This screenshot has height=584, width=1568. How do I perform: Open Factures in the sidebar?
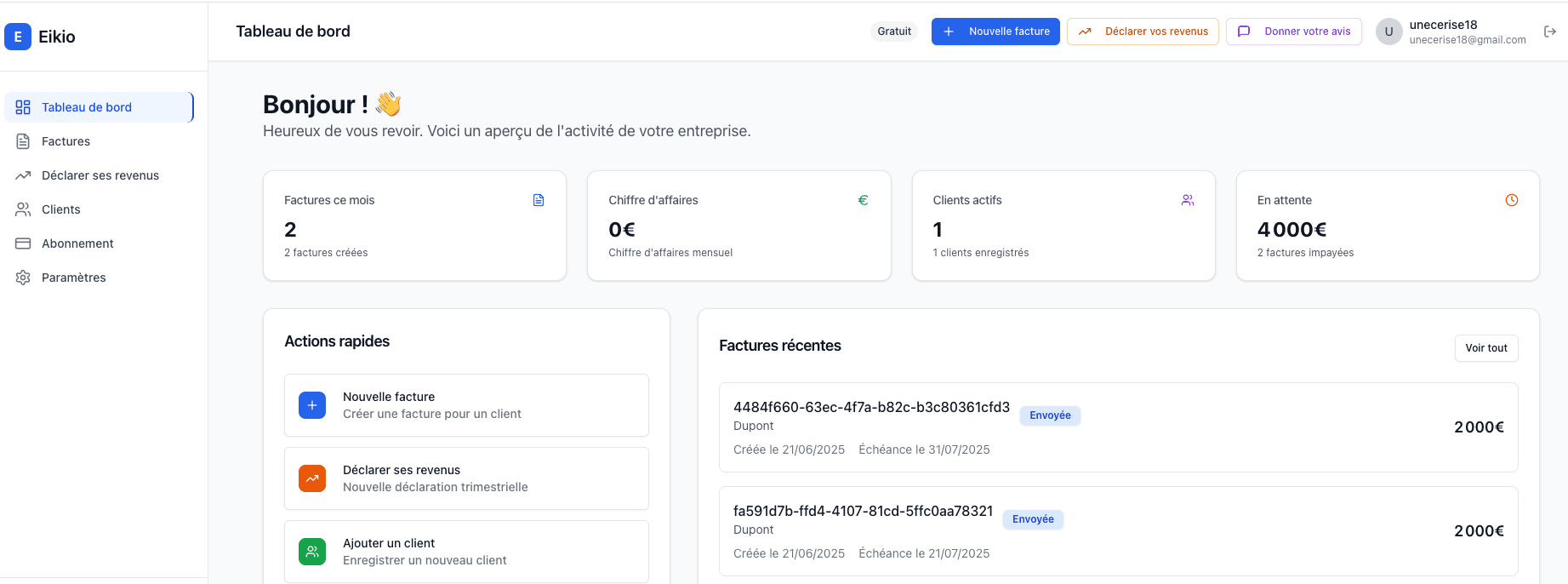point(66,141)
